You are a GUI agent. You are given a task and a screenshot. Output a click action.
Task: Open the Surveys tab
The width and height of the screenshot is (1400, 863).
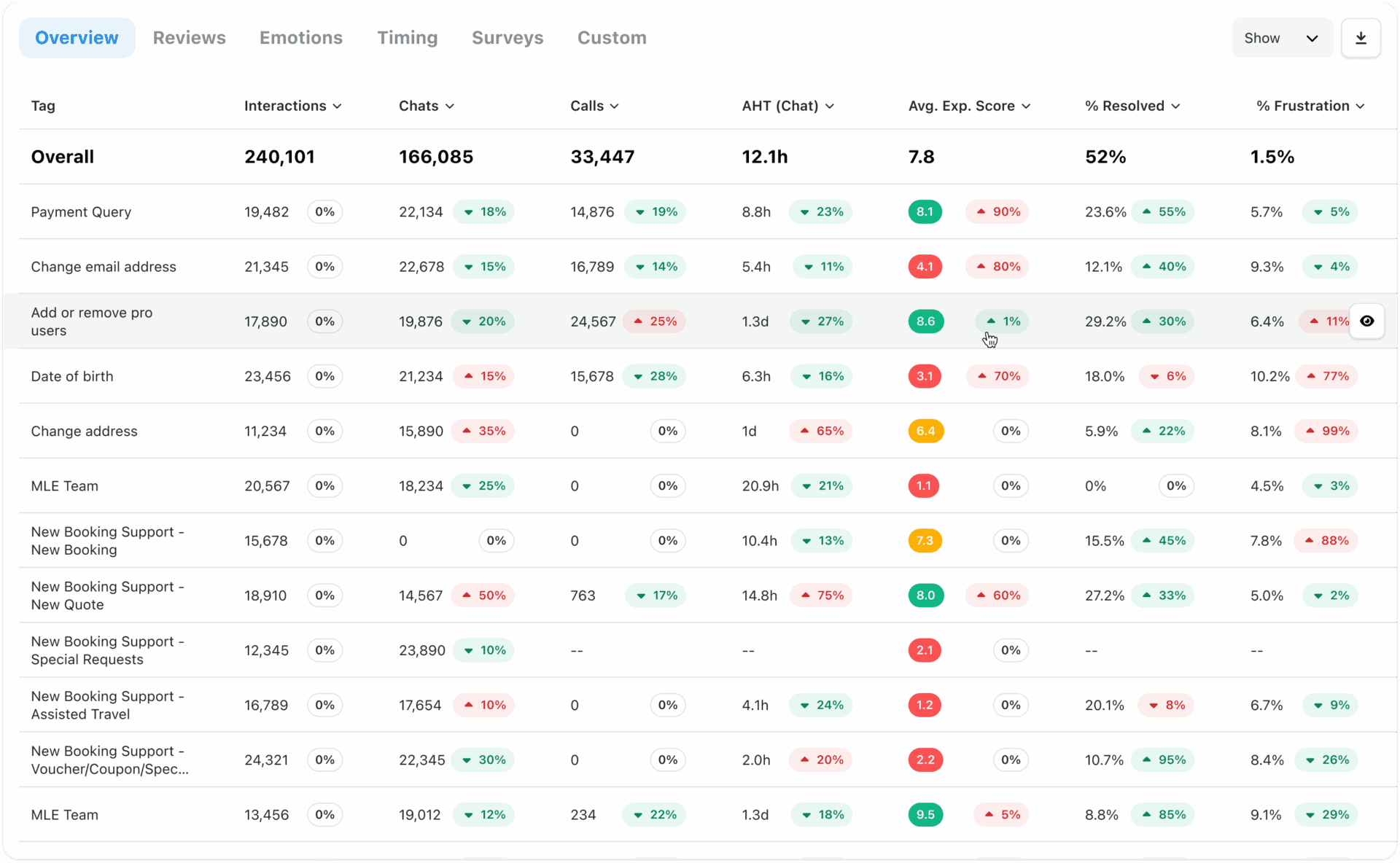point(507,38)
